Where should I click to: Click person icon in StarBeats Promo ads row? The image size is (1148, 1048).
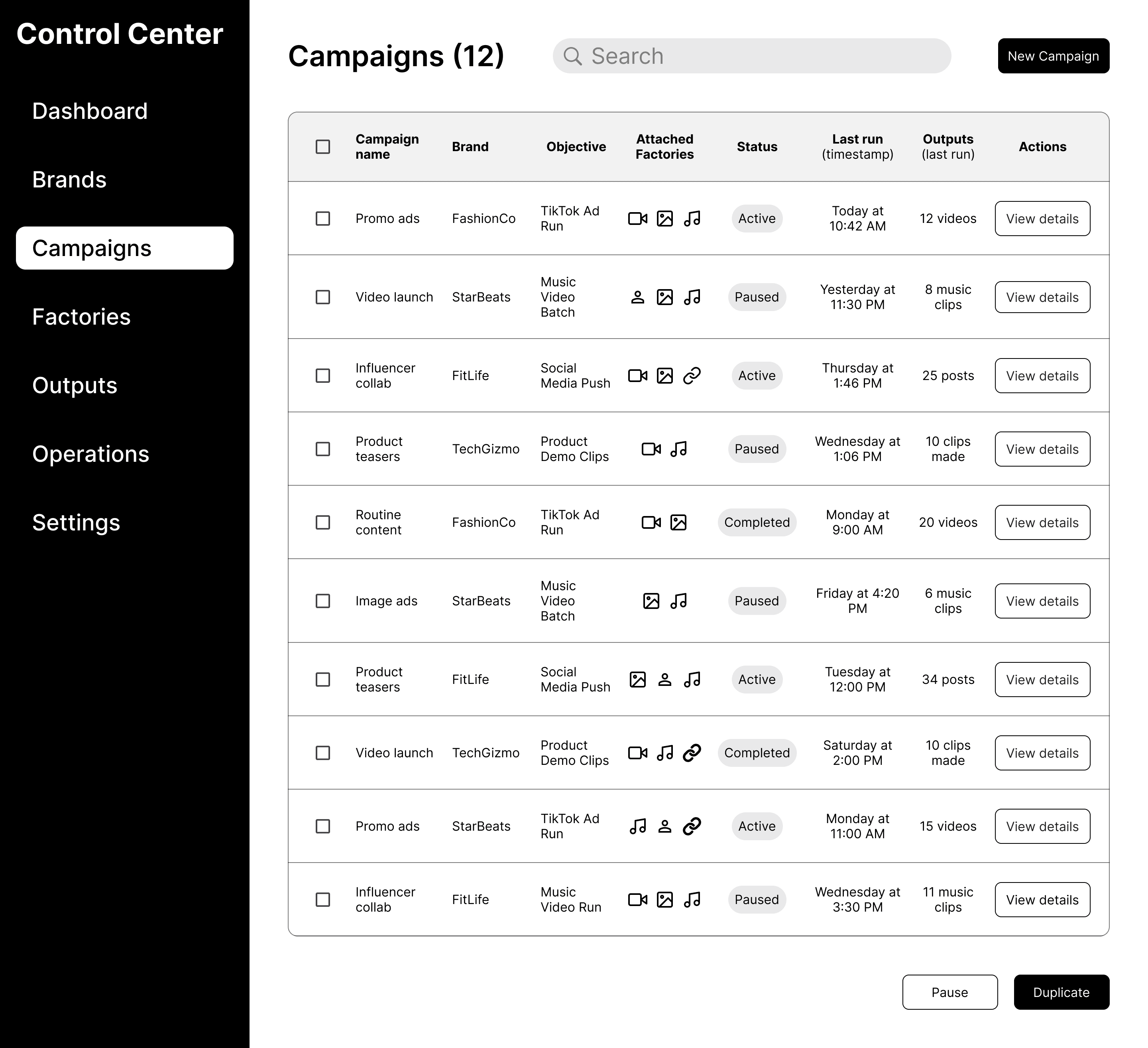664,826
